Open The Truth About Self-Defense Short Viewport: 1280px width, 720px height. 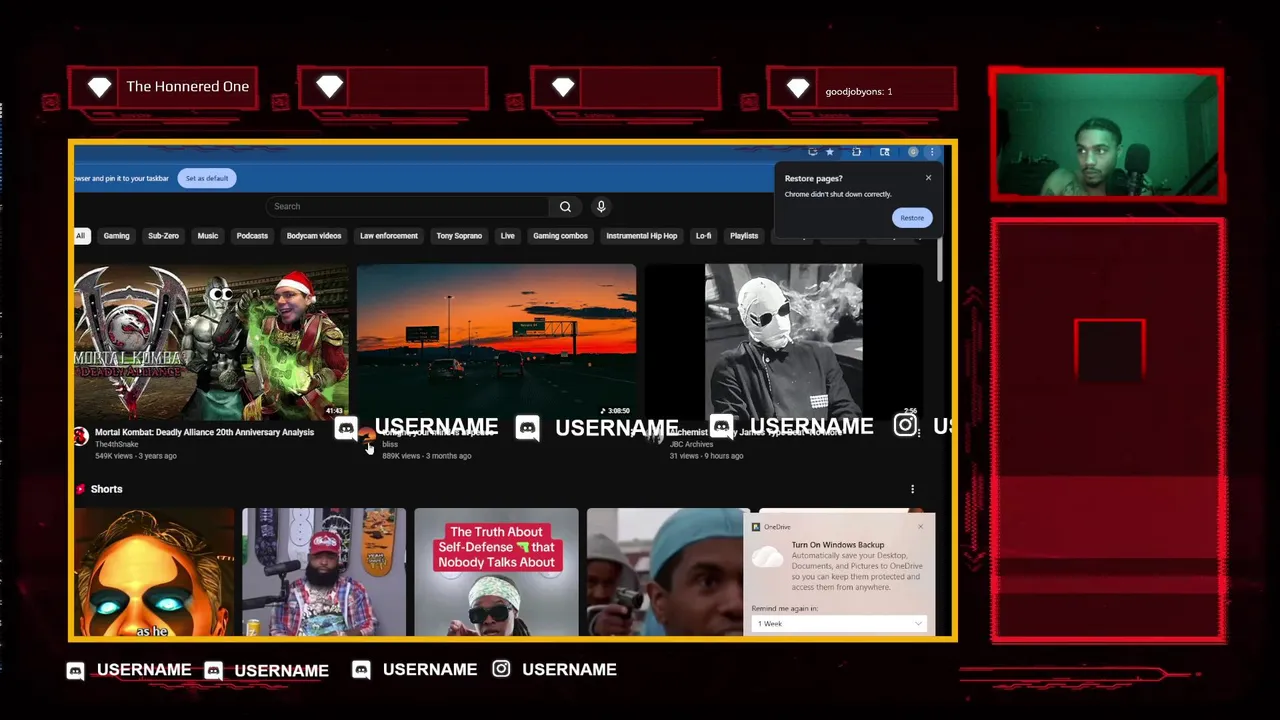pos(496,572)
